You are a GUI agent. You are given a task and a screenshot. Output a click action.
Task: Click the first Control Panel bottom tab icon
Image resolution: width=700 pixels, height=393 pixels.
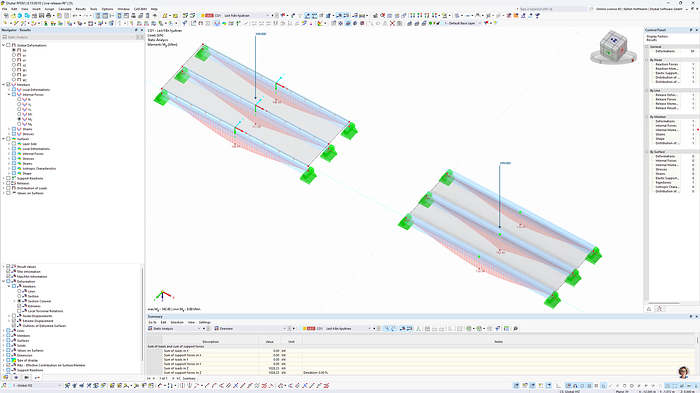pyautogui.click(x=649, y=309)
